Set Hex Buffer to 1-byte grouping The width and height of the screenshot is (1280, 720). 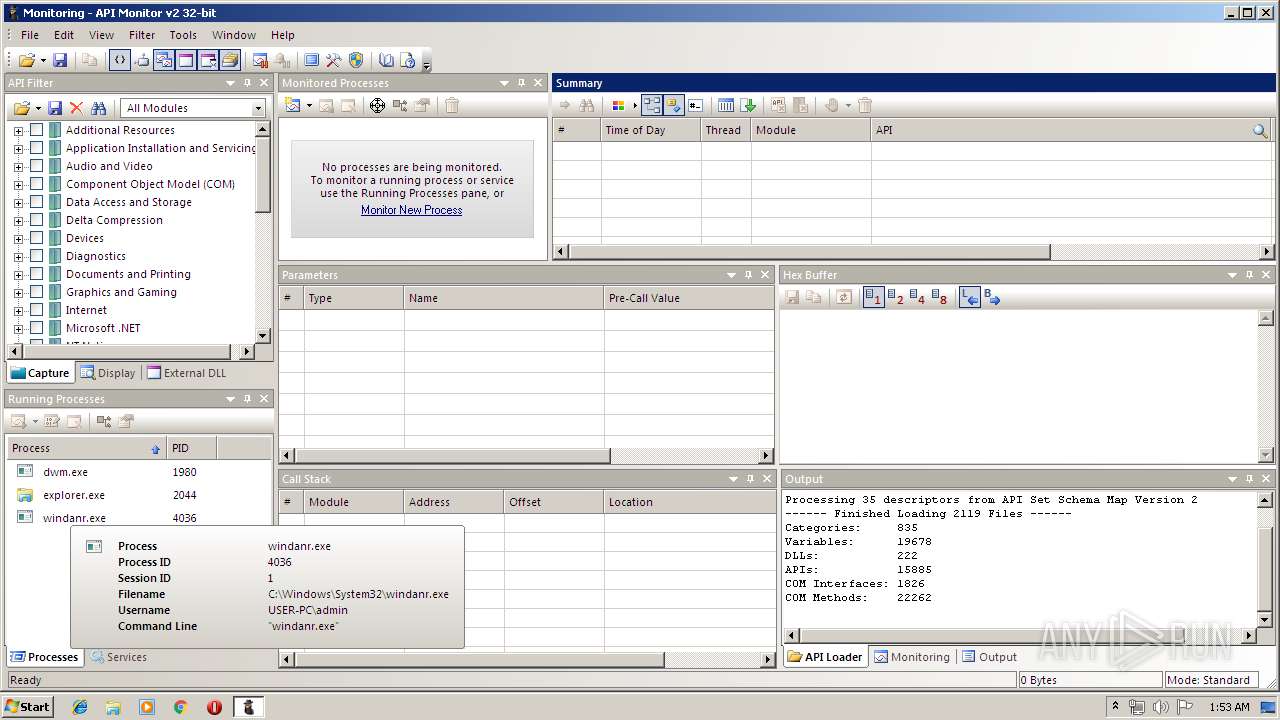873,297
